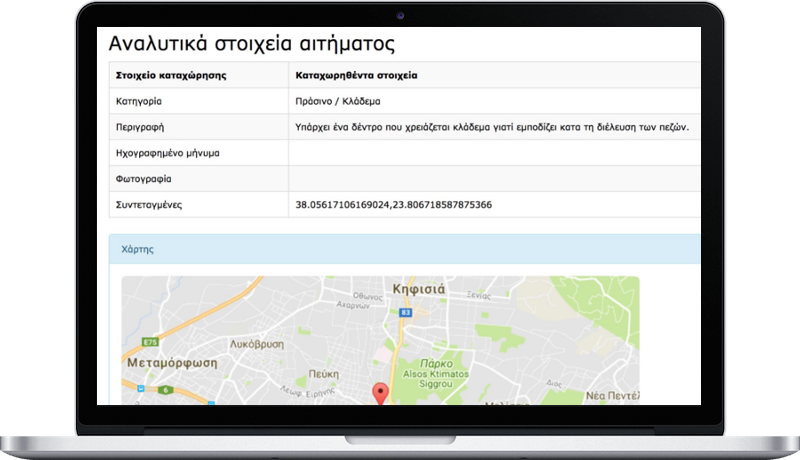Viewport: 800px width, 460px height.
Task: Click the Μεταμόρφωση label on the map
Action: (x=173, y=363)
